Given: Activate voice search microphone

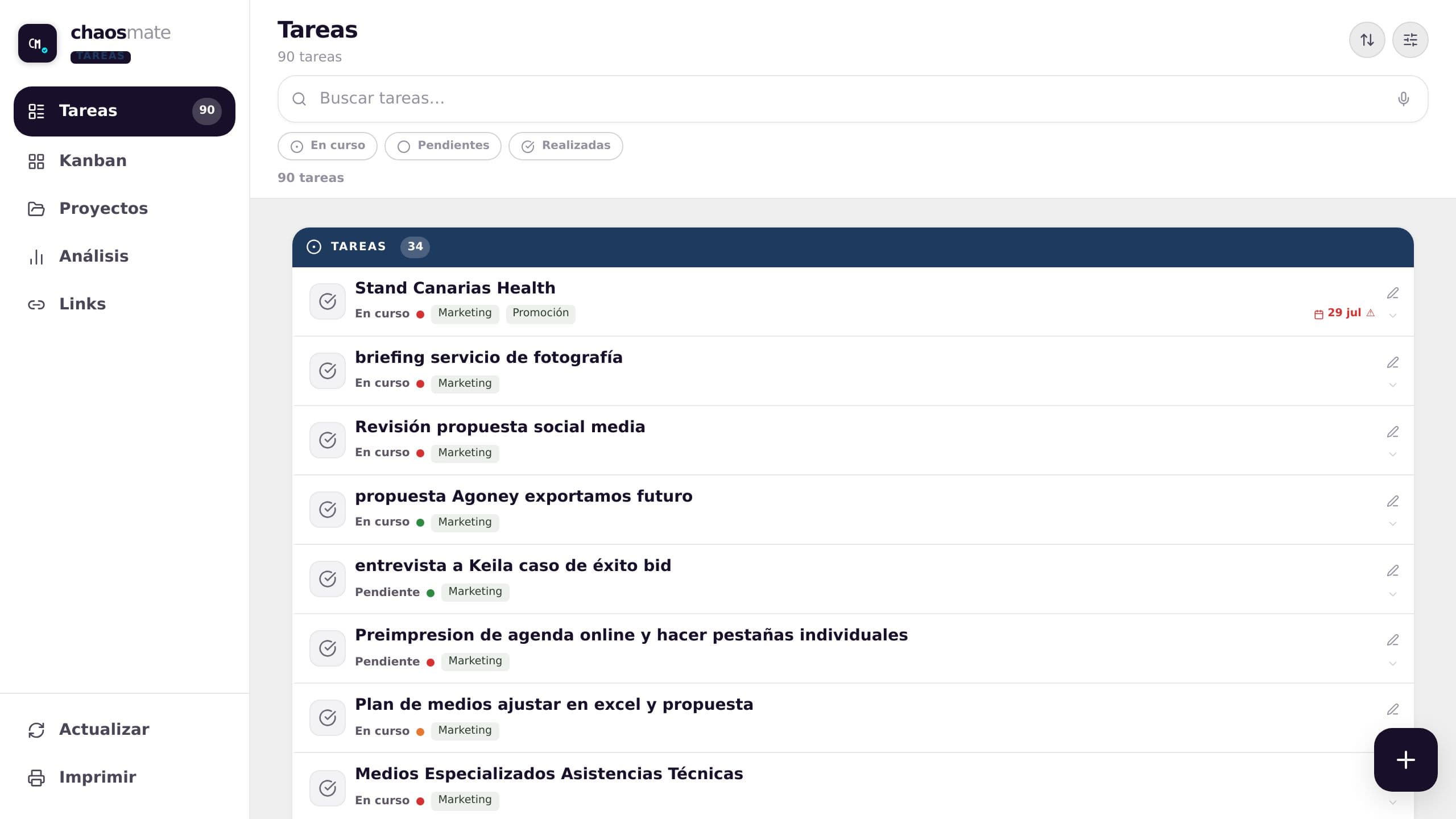Looking at the screenshot, I should (1403, 99).
